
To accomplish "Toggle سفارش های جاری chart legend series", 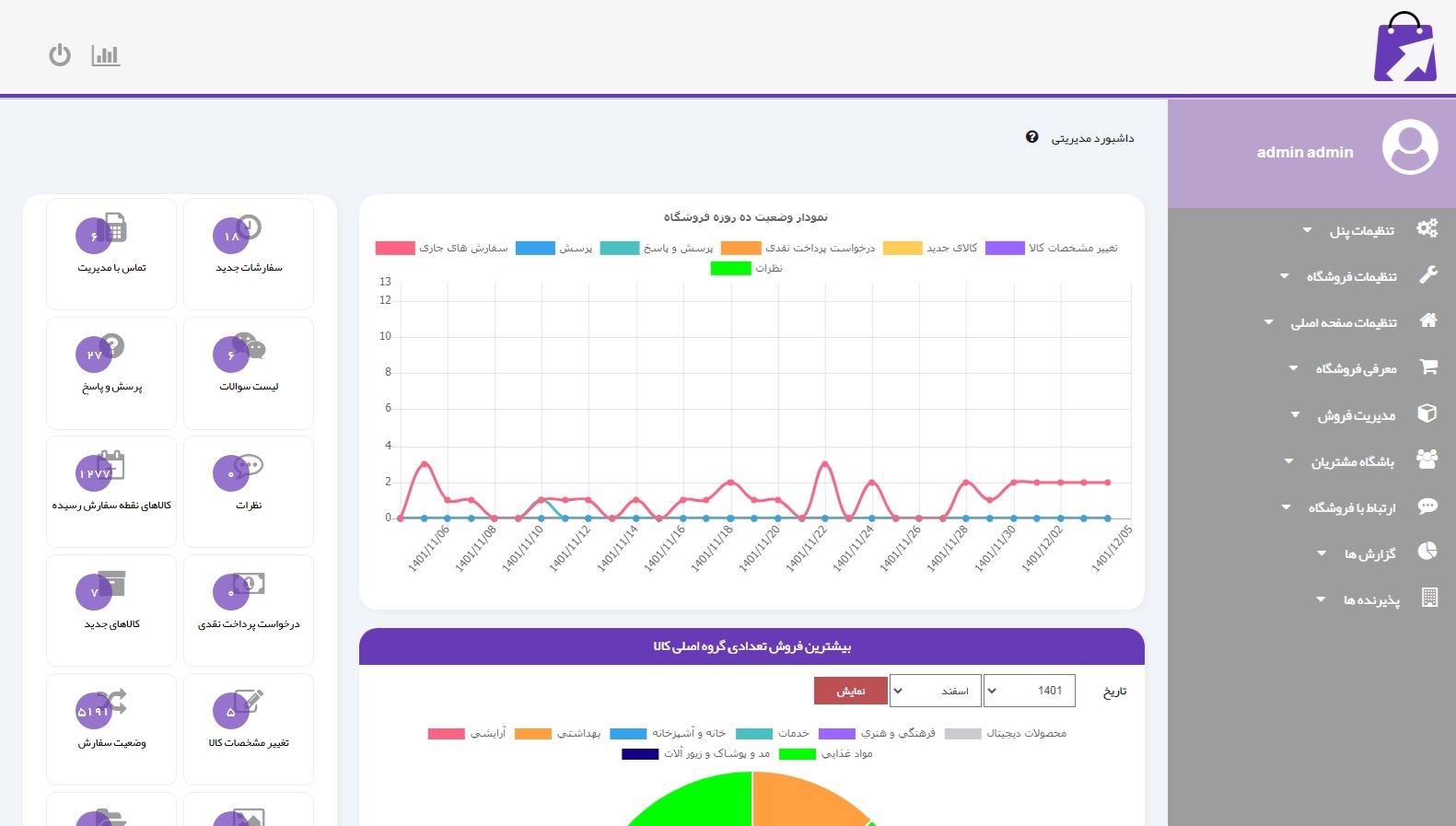I will pos(395,248).
